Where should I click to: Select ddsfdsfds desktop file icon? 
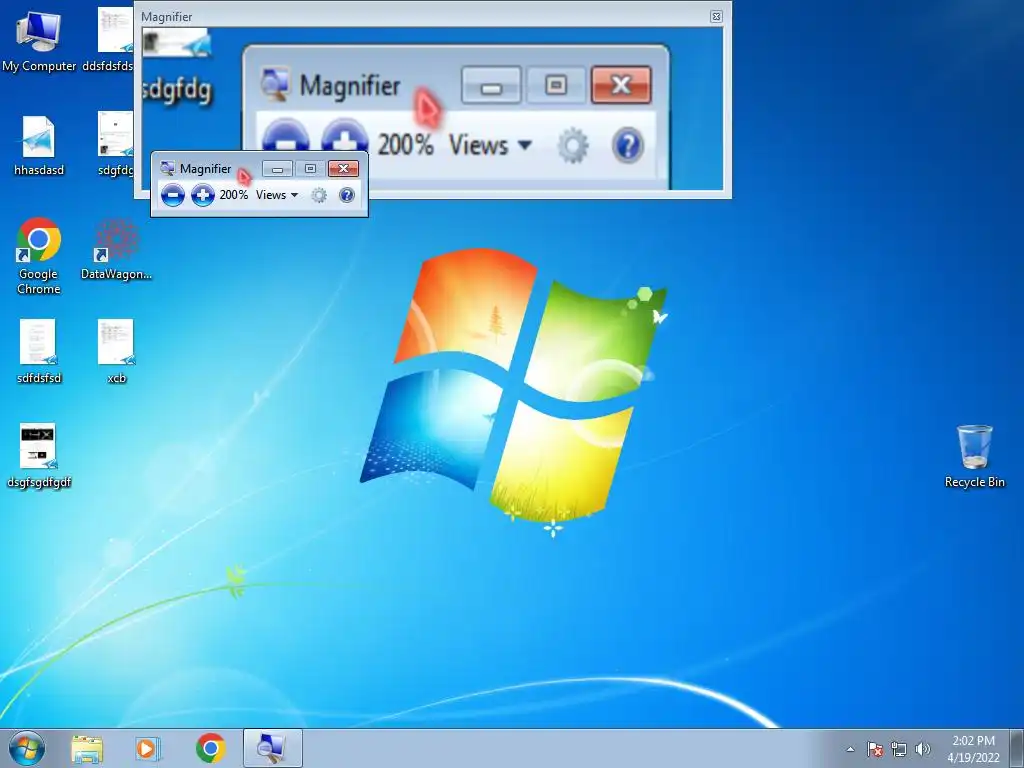108,40
